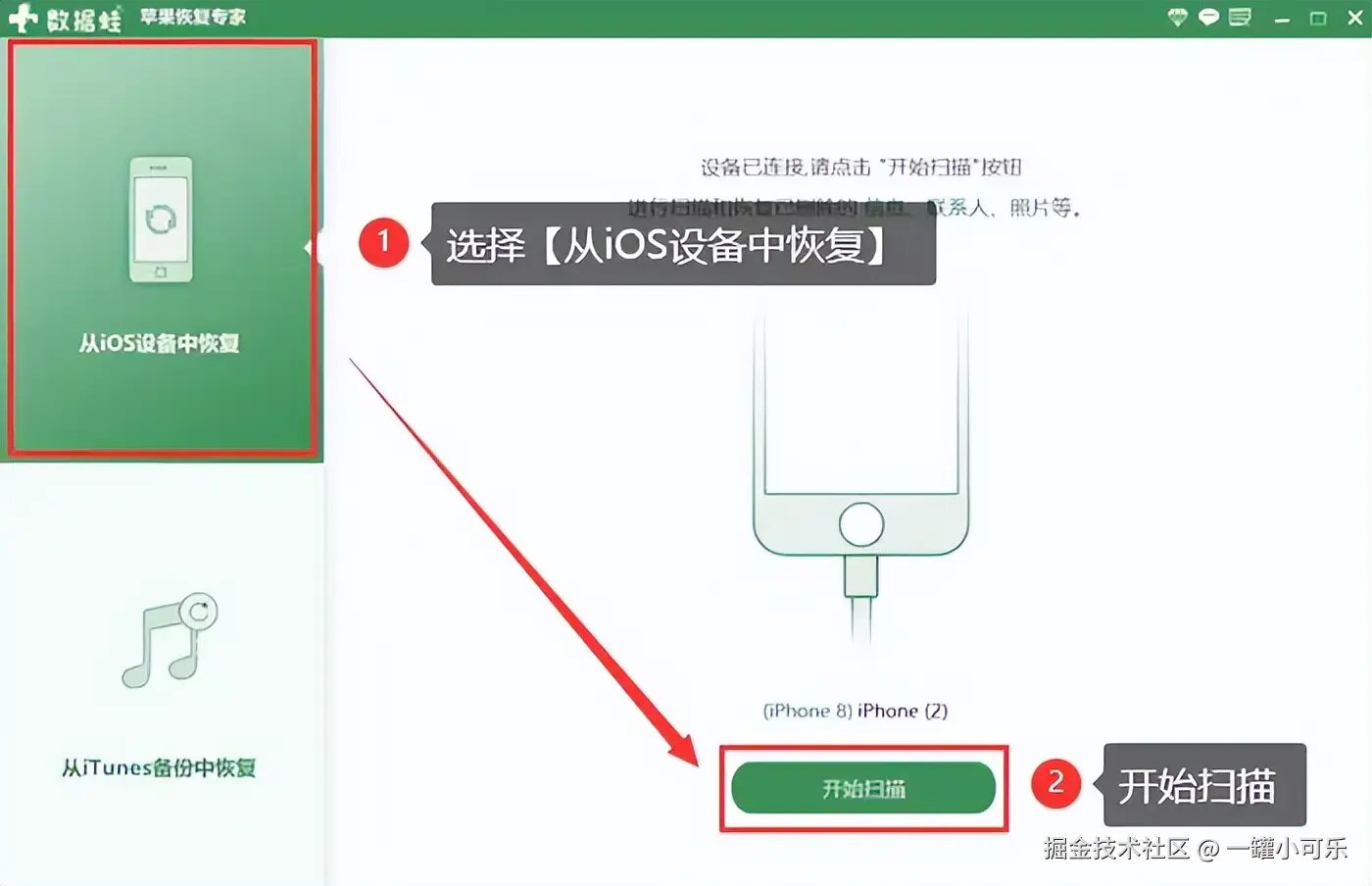Viewport: 1372px width, 886px height.
Task: Click the red number 1 badge
Action: point(383,242)
